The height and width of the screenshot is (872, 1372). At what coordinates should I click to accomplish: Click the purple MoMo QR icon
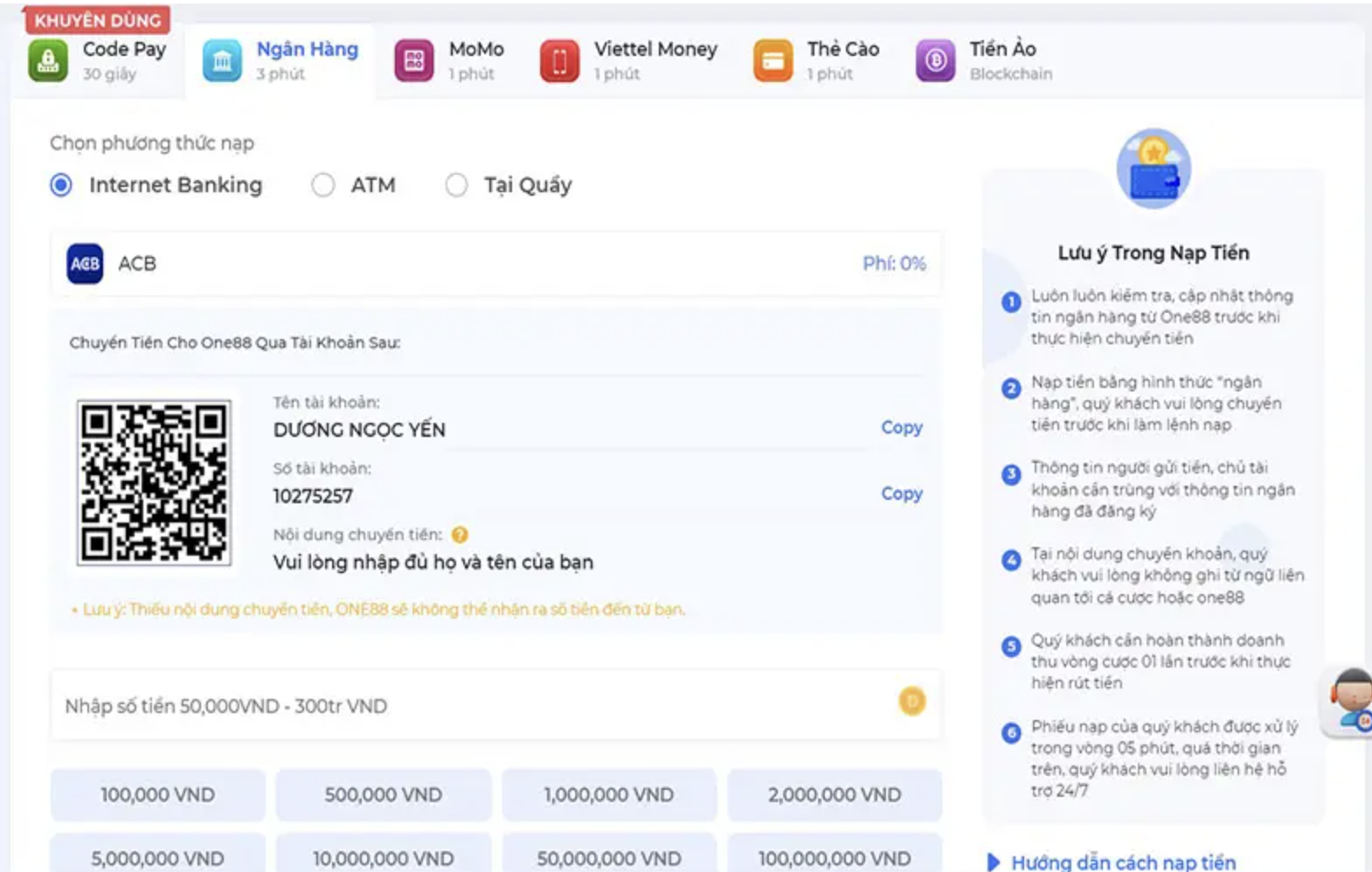[x=414, y=61]
